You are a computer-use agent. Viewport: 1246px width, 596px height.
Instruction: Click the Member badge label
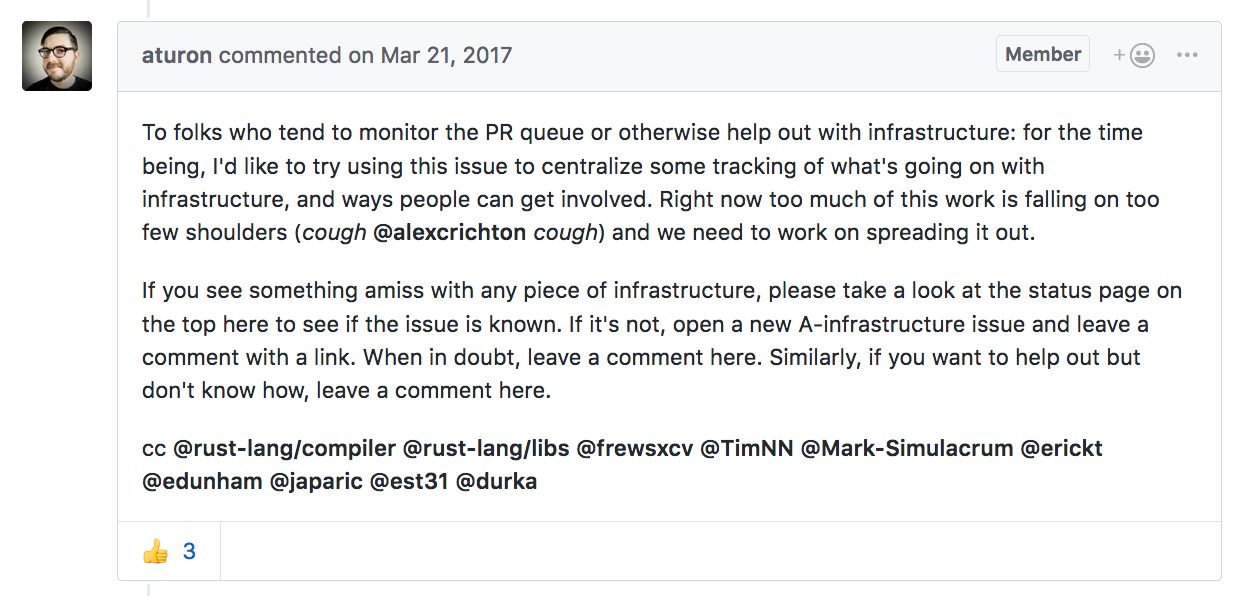(1042, 55)
